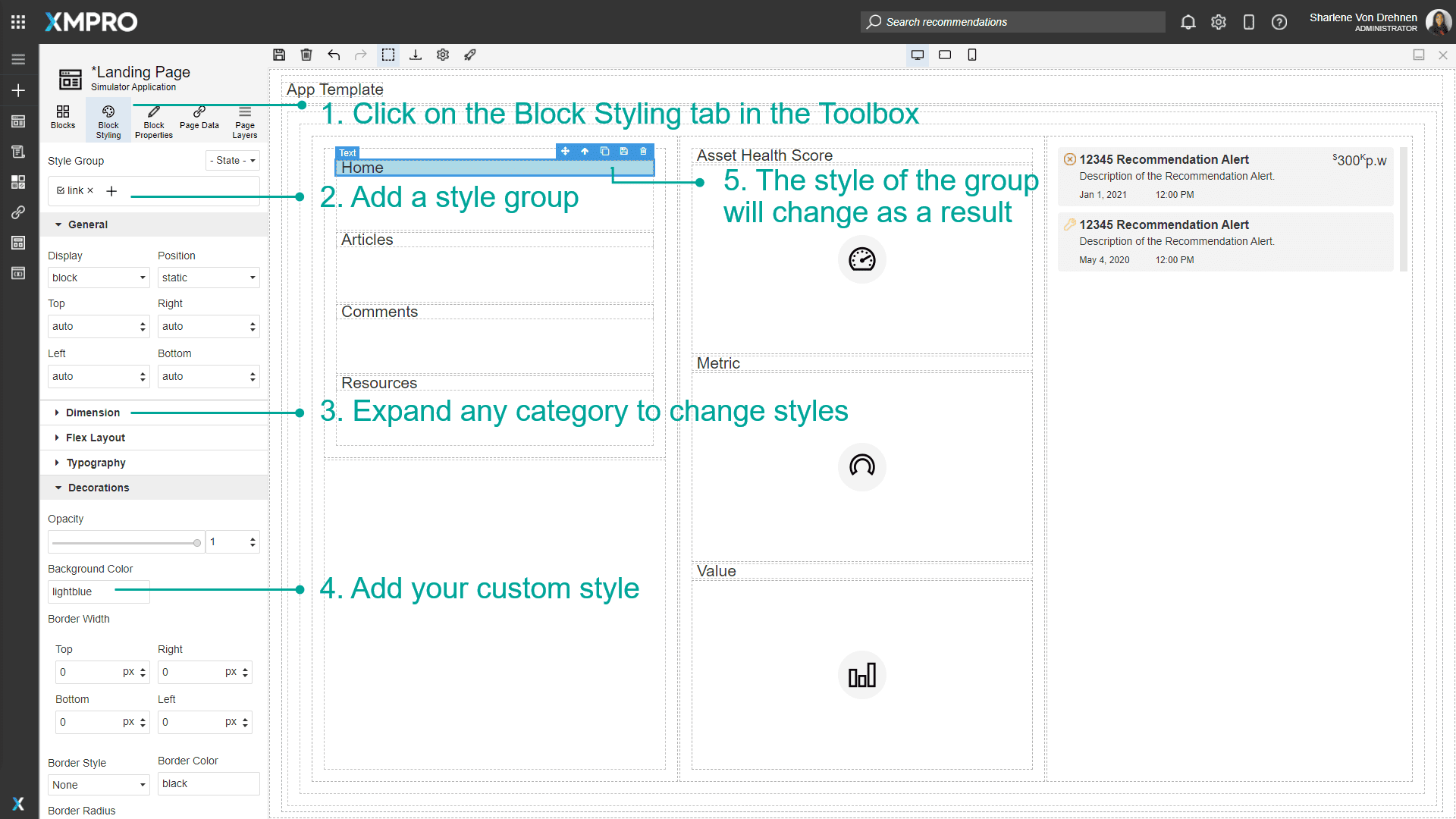
Task: Click the trash icon to delete
Action: 306,55
